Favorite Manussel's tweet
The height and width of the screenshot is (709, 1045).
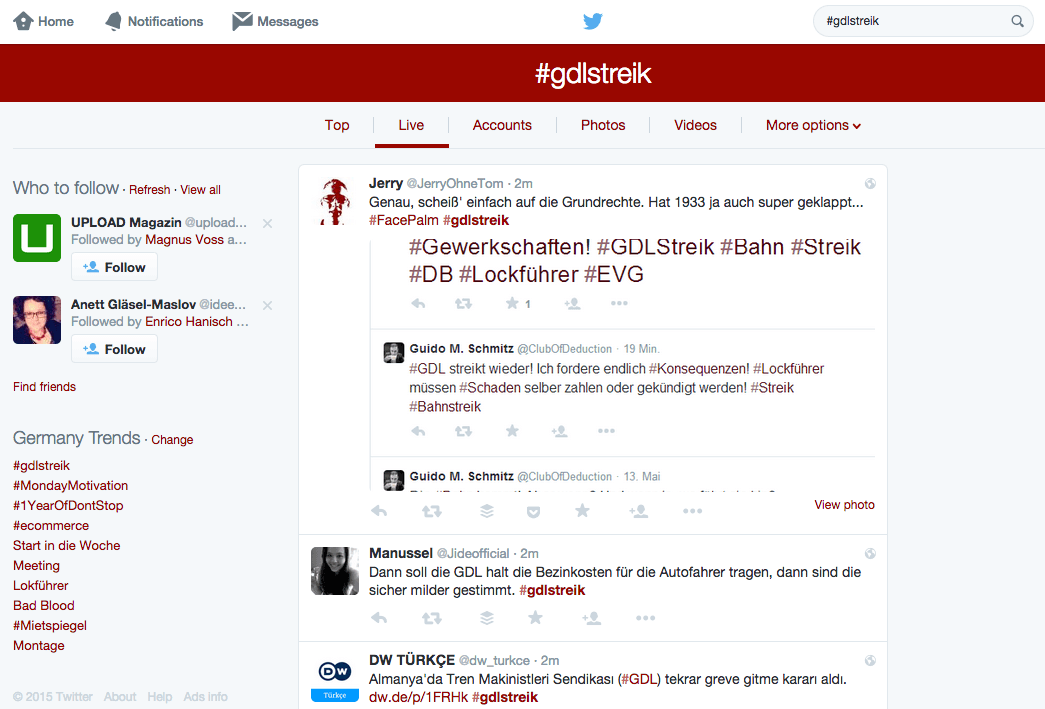click(535, 618)
